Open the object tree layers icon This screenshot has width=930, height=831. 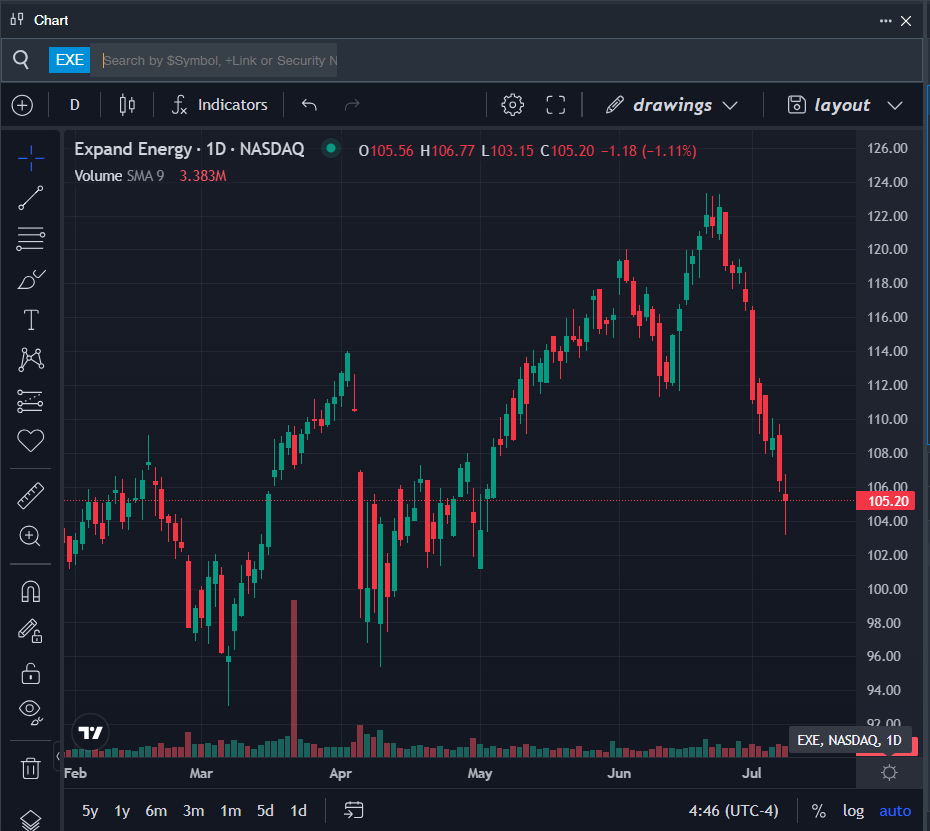(31, 820)
